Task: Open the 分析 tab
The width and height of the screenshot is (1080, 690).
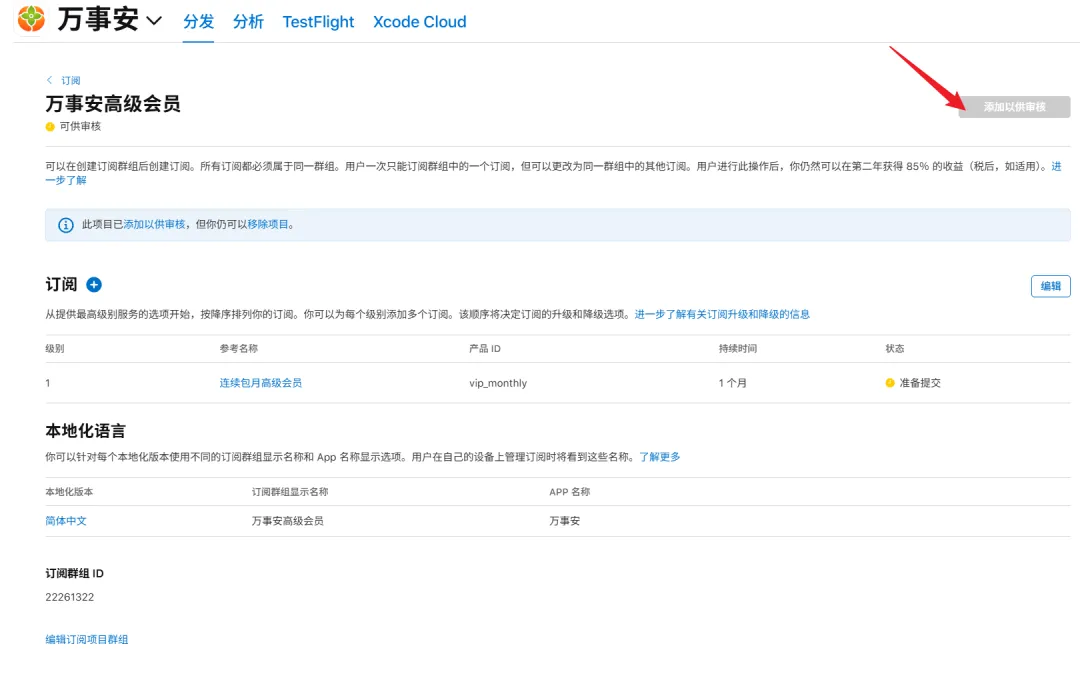Action: coord(248,22)
